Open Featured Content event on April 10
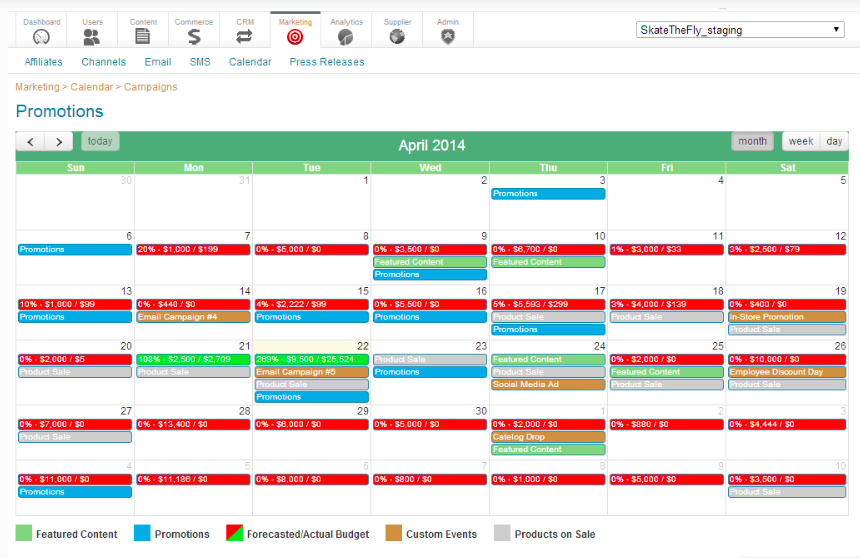Screen dimensions: 860x558 [x=548, y=262]
